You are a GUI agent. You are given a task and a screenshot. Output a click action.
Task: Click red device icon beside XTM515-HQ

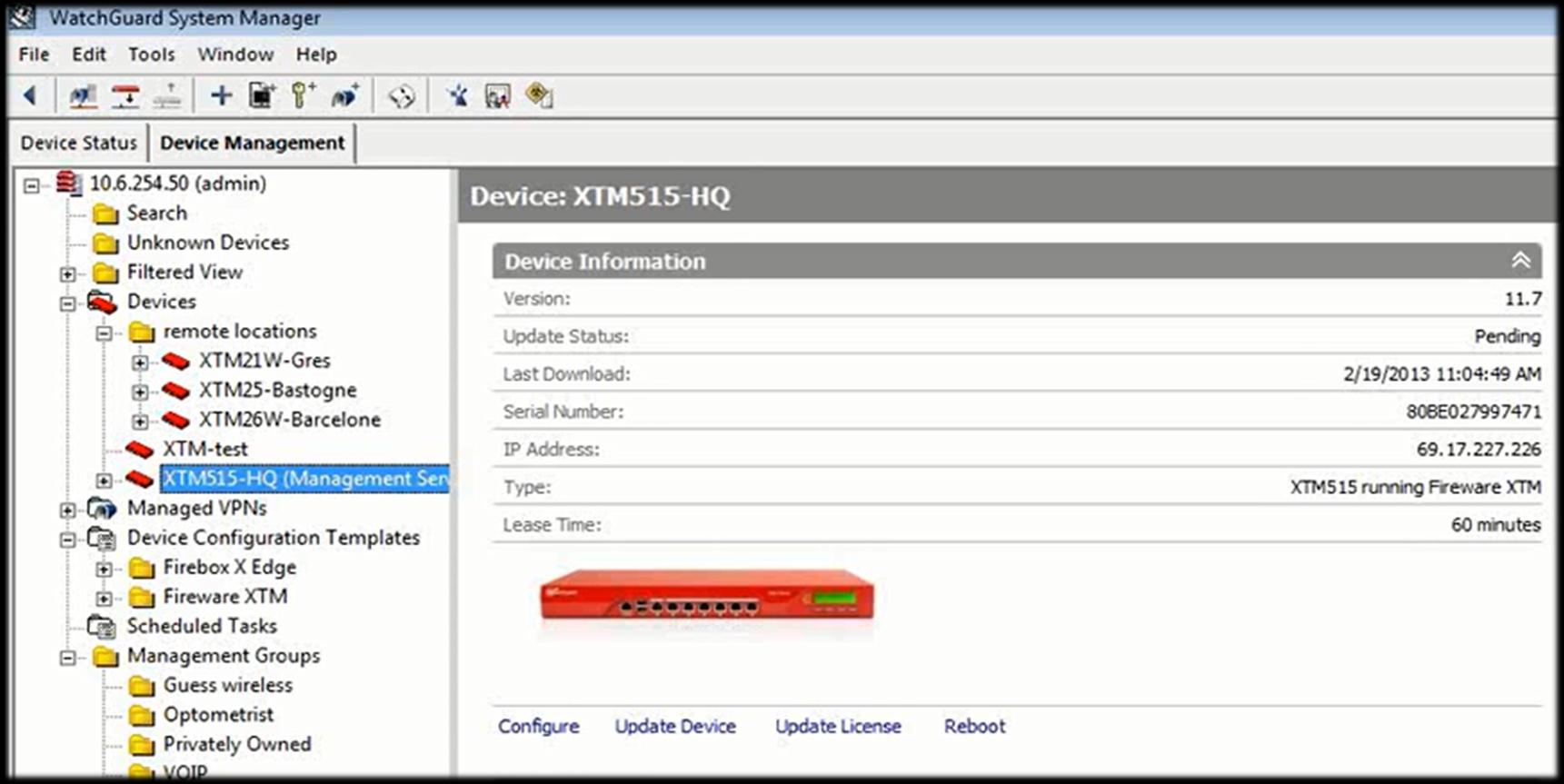click(139, 479)
